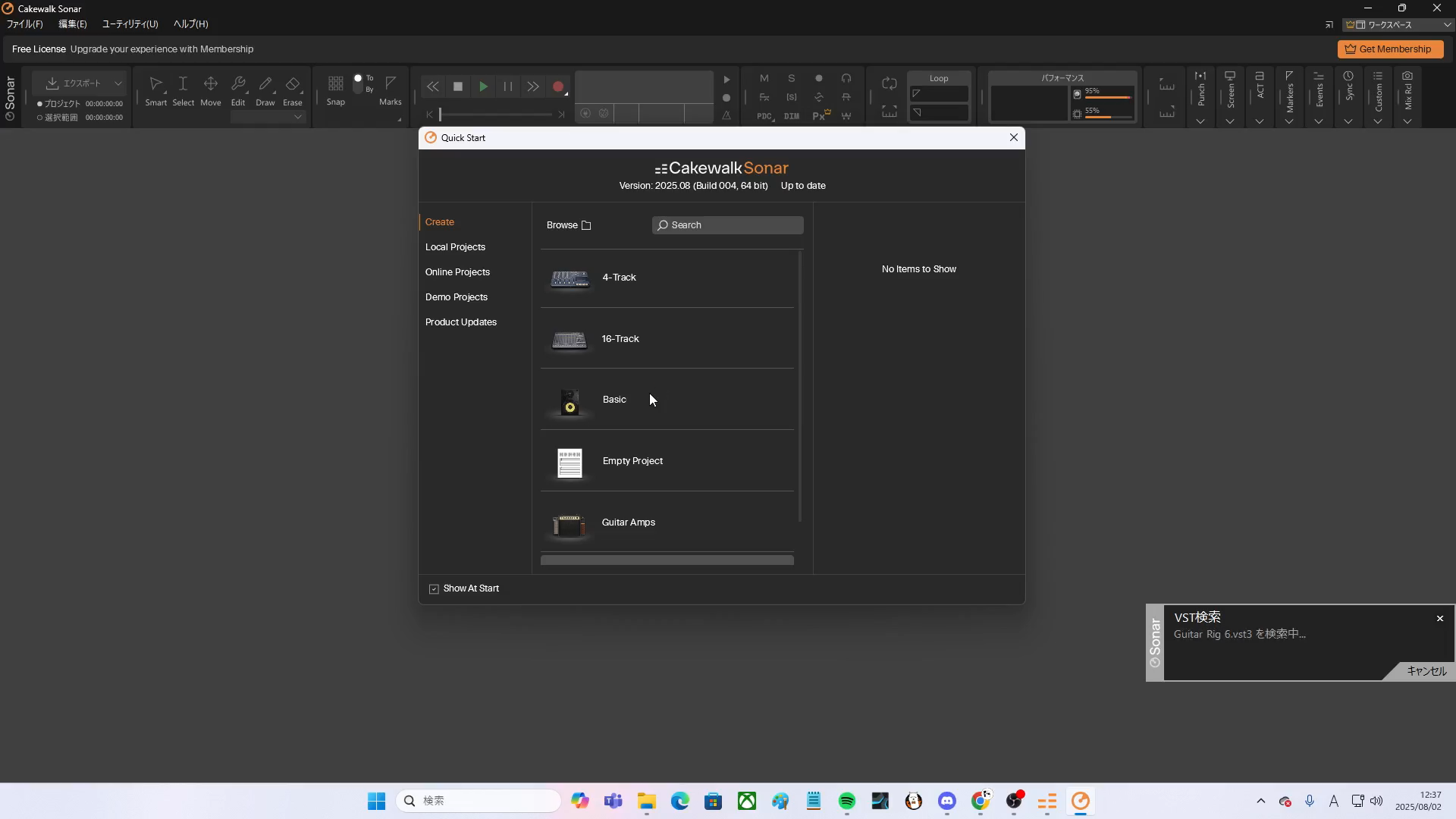Viewport: 1456px width, 819px height.
Task: Select the Erase tool
Action: coord(293,90)
